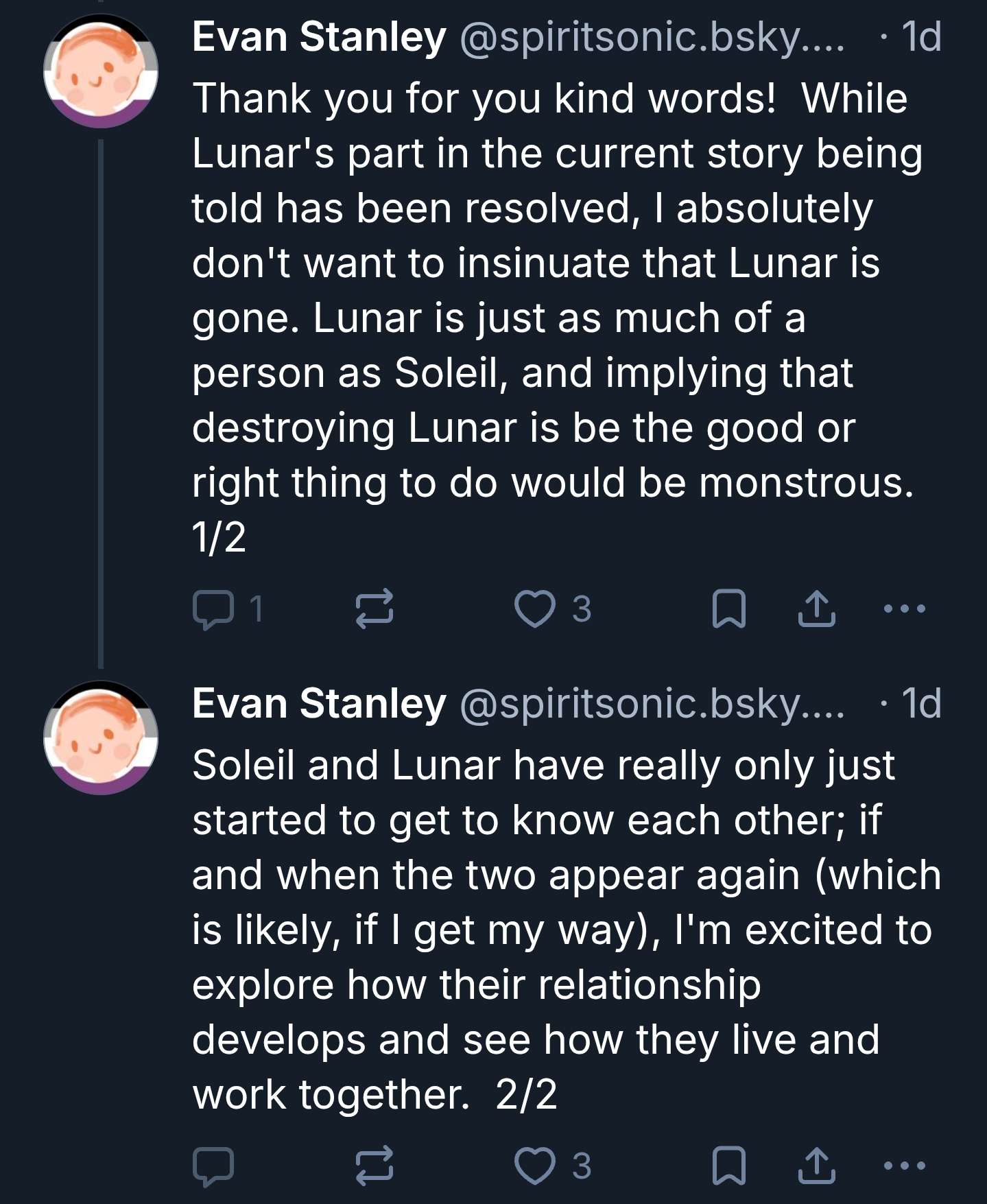This screenshot has width=987, height=1204.
Task: Reply to the second post (2/2)
Action: [x=213, y=1166]
